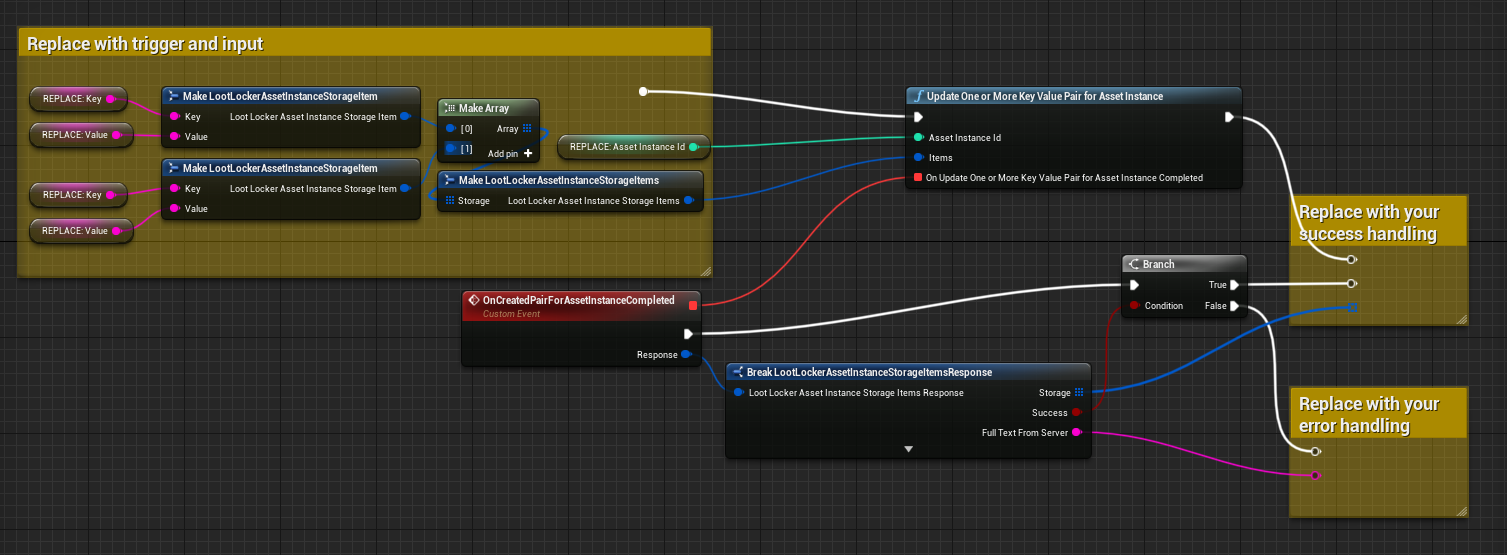Click the Items input pin on Update node
Viewport: 1507px width, 555px height.
click(x=918, y=158)
